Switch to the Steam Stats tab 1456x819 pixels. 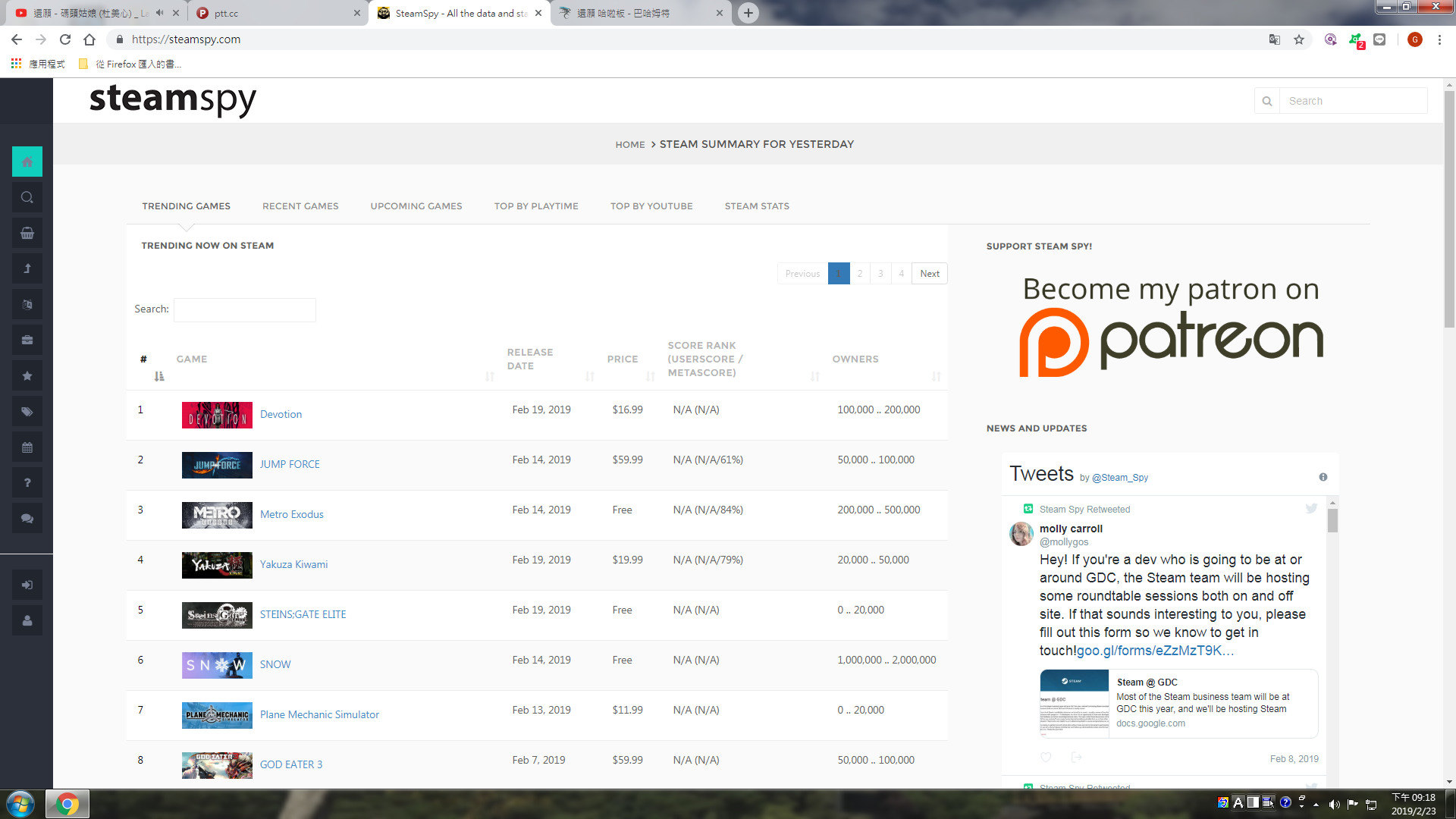[757, 206]
